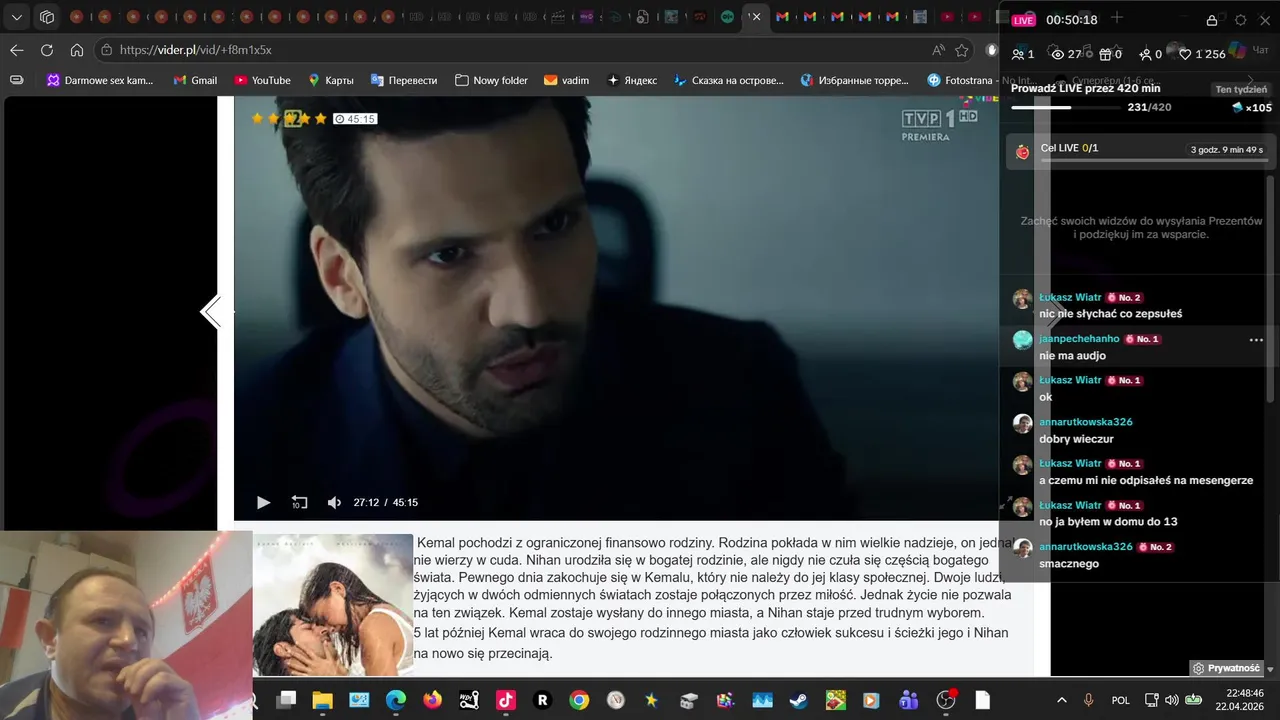The height and width of the screenshot is (720, 1280).
Task: Open the YouTube bookmark
Action: (x=262, y=80)
